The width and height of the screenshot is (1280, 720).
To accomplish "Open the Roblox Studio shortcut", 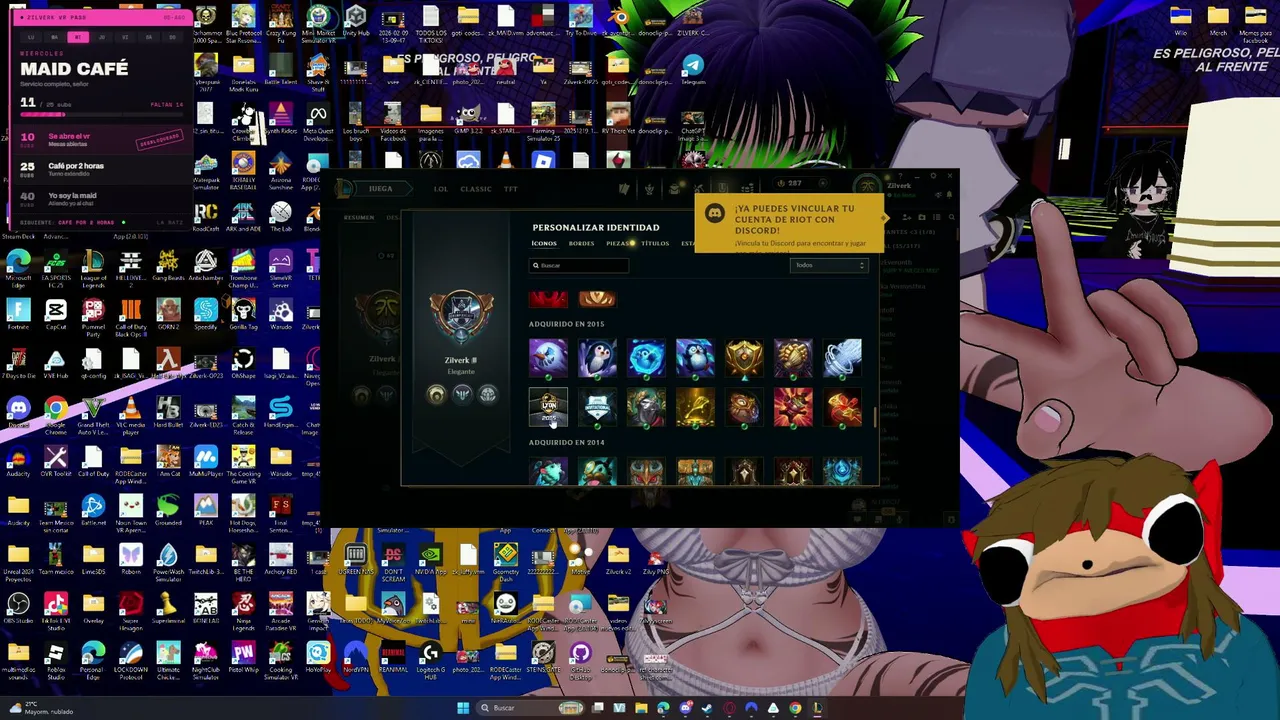I will pos(55,658).
